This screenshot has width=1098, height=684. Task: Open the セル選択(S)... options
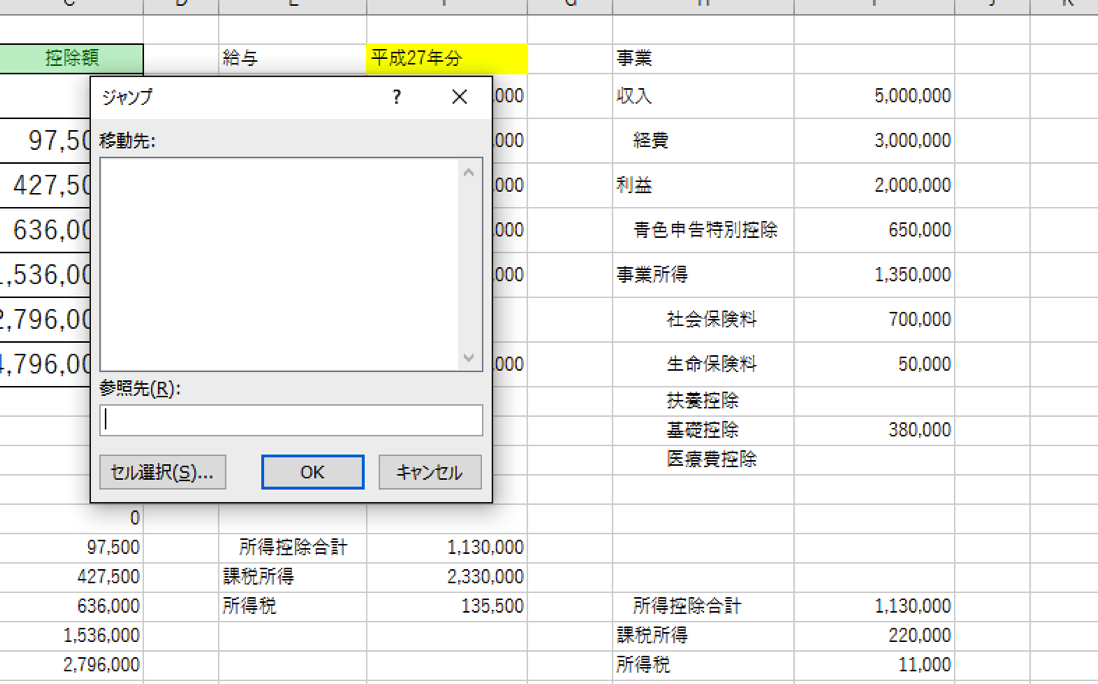(163, 472)
